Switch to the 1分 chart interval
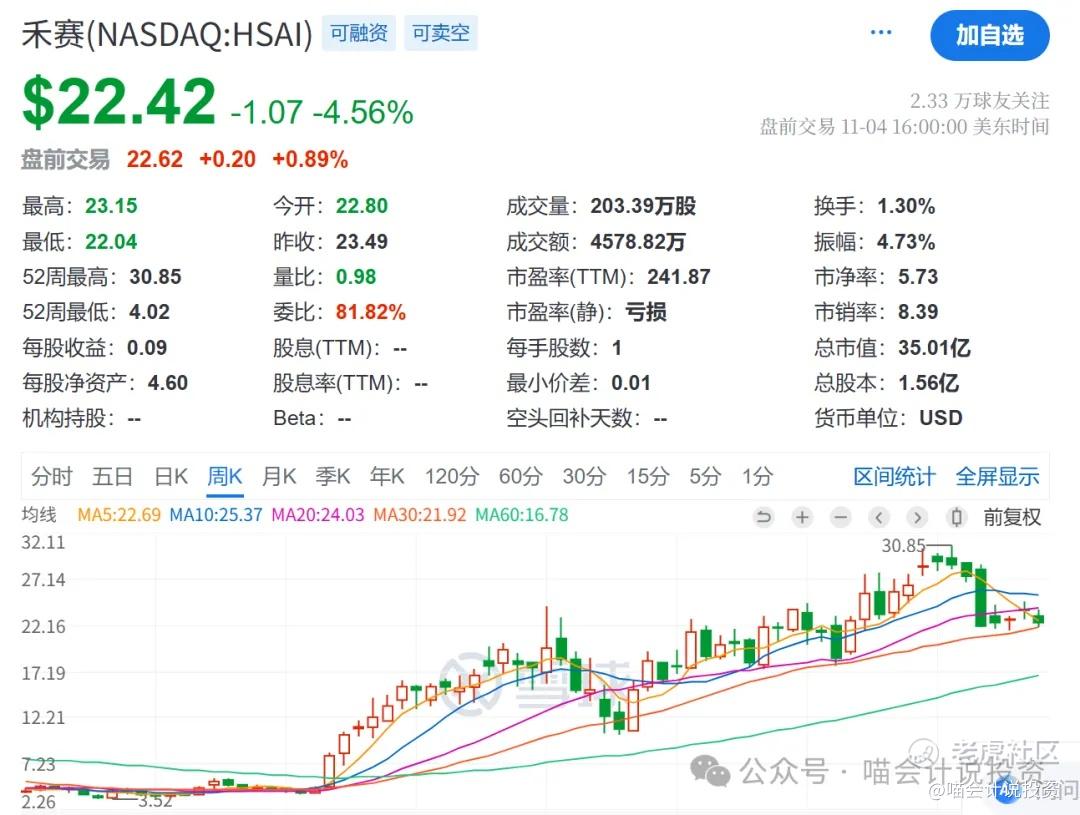 (x=758, y=476)
